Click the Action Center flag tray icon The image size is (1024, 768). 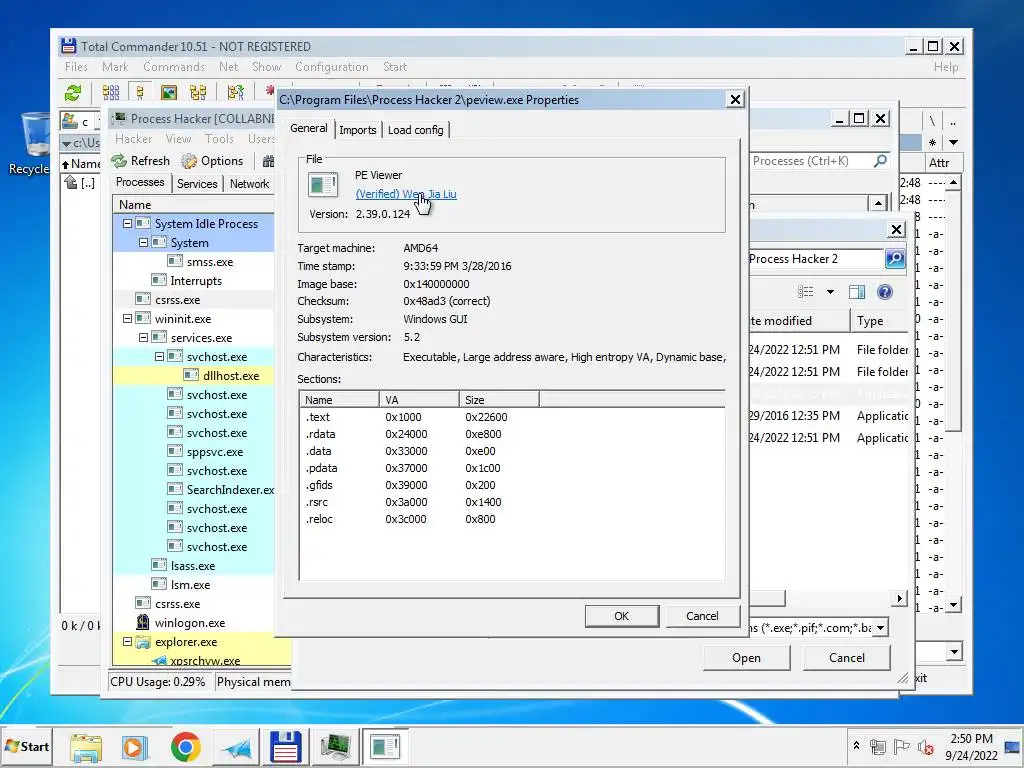point(901,746)
